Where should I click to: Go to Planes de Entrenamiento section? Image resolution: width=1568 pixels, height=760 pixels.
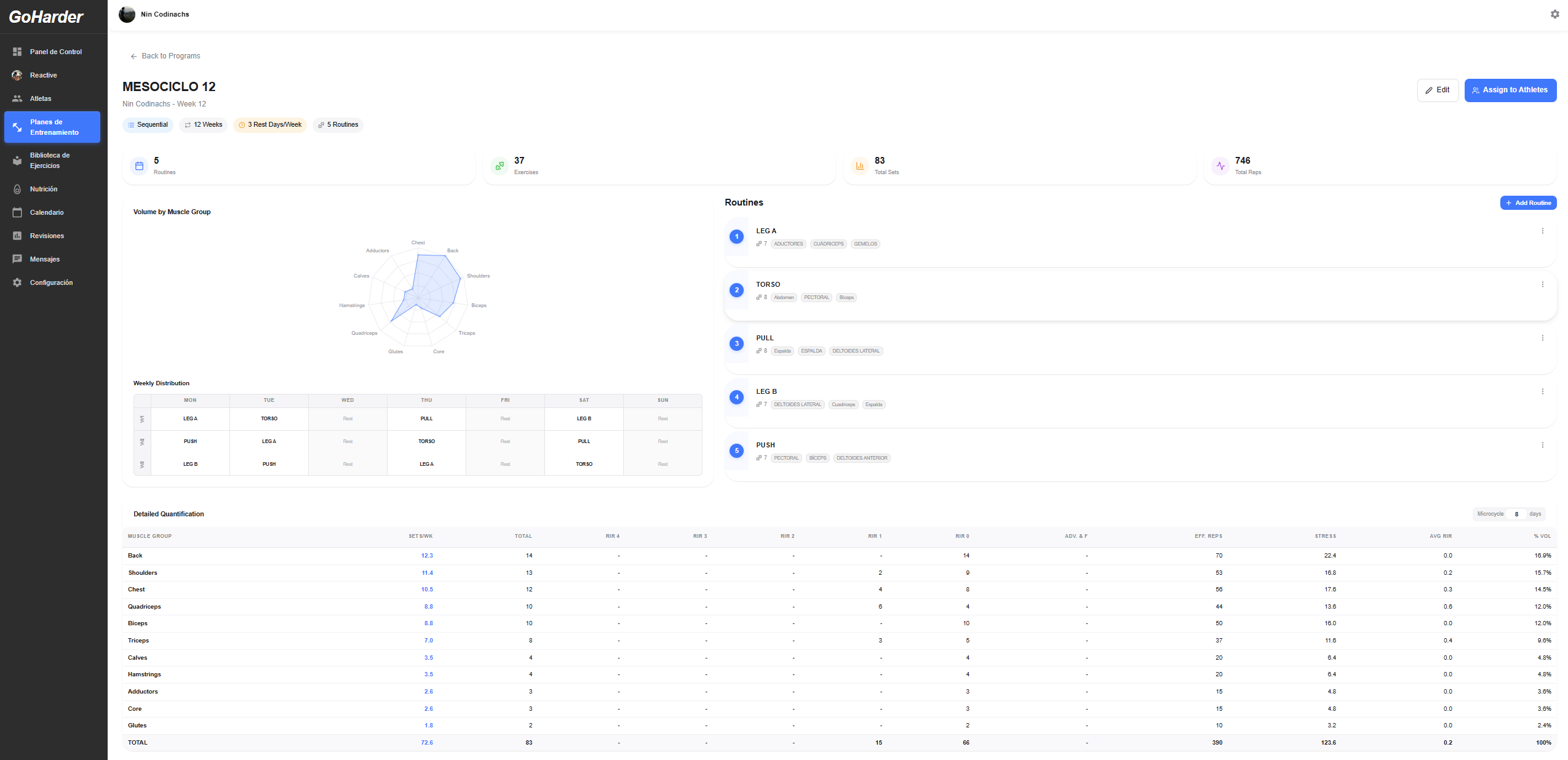pos(52,127)
